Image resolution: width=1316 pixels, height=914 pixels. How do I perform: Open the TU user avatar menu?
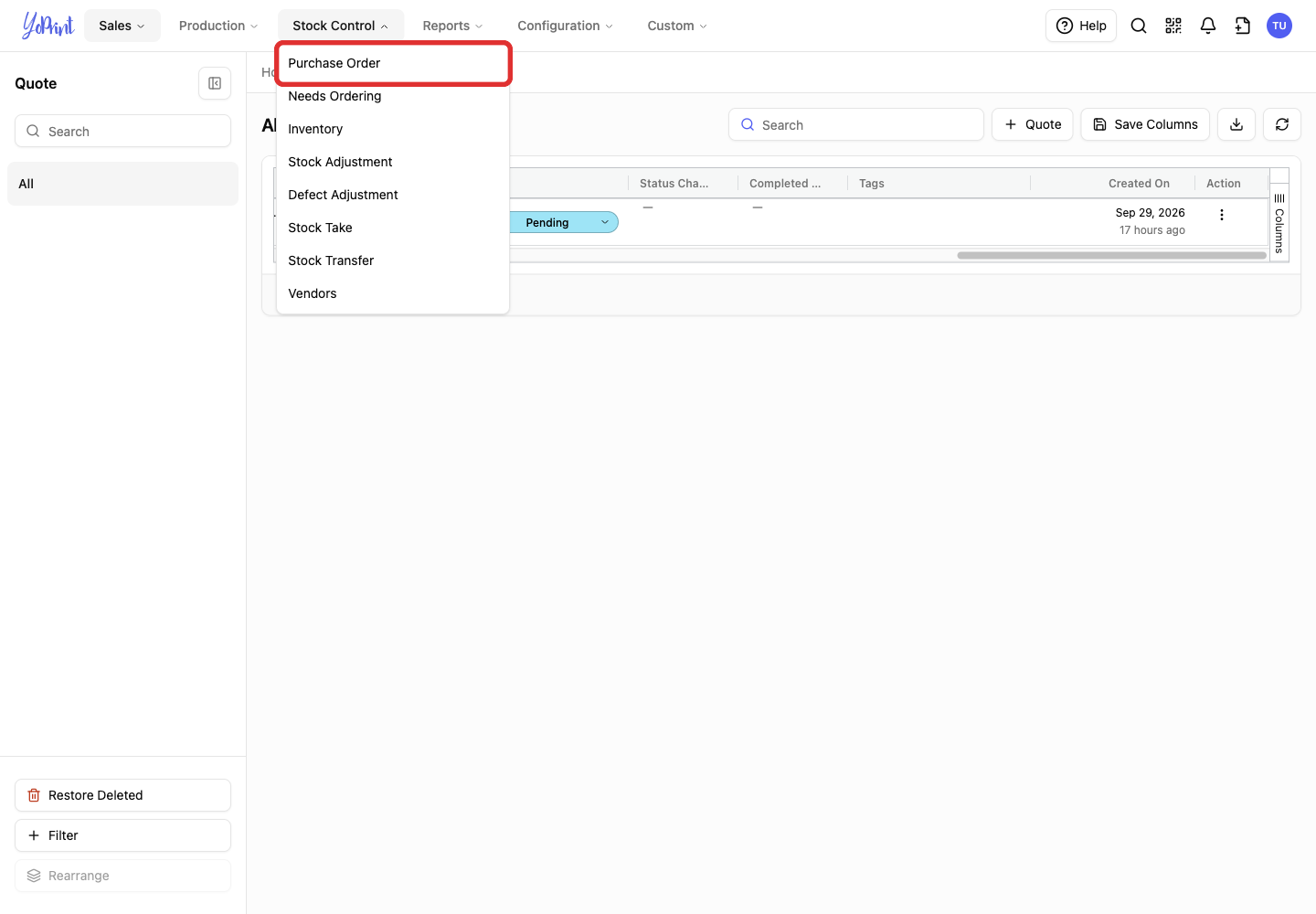click(1279, 26)
